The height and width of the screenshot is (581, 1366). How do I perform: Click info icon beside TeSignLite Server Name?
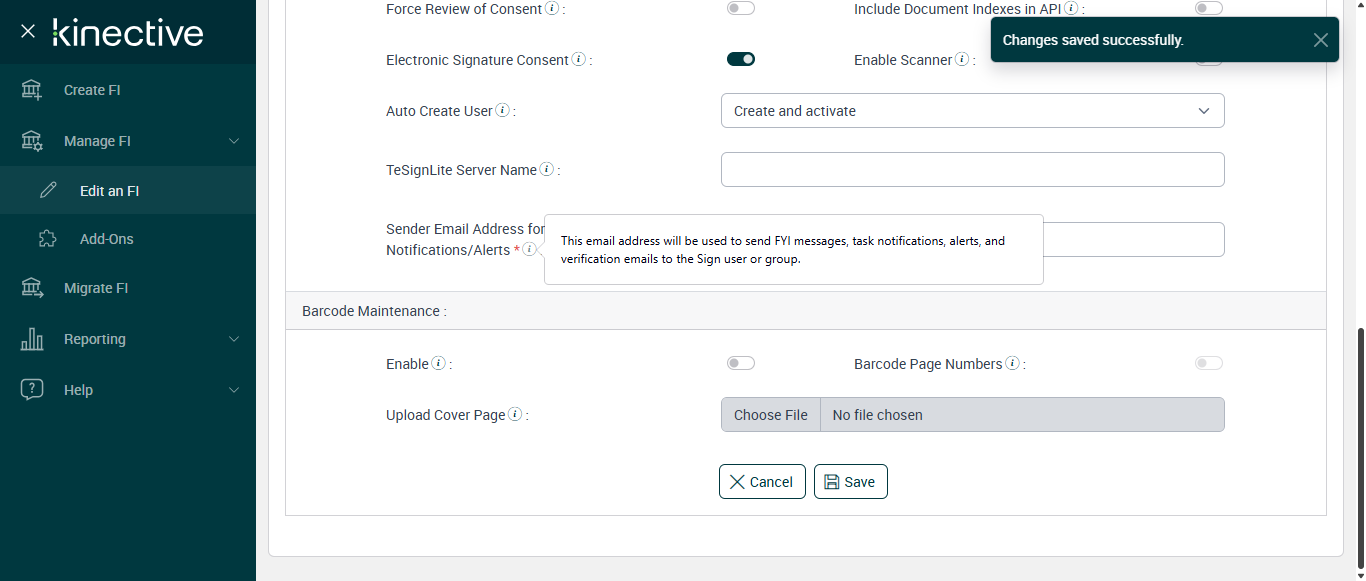click(547, 170)
